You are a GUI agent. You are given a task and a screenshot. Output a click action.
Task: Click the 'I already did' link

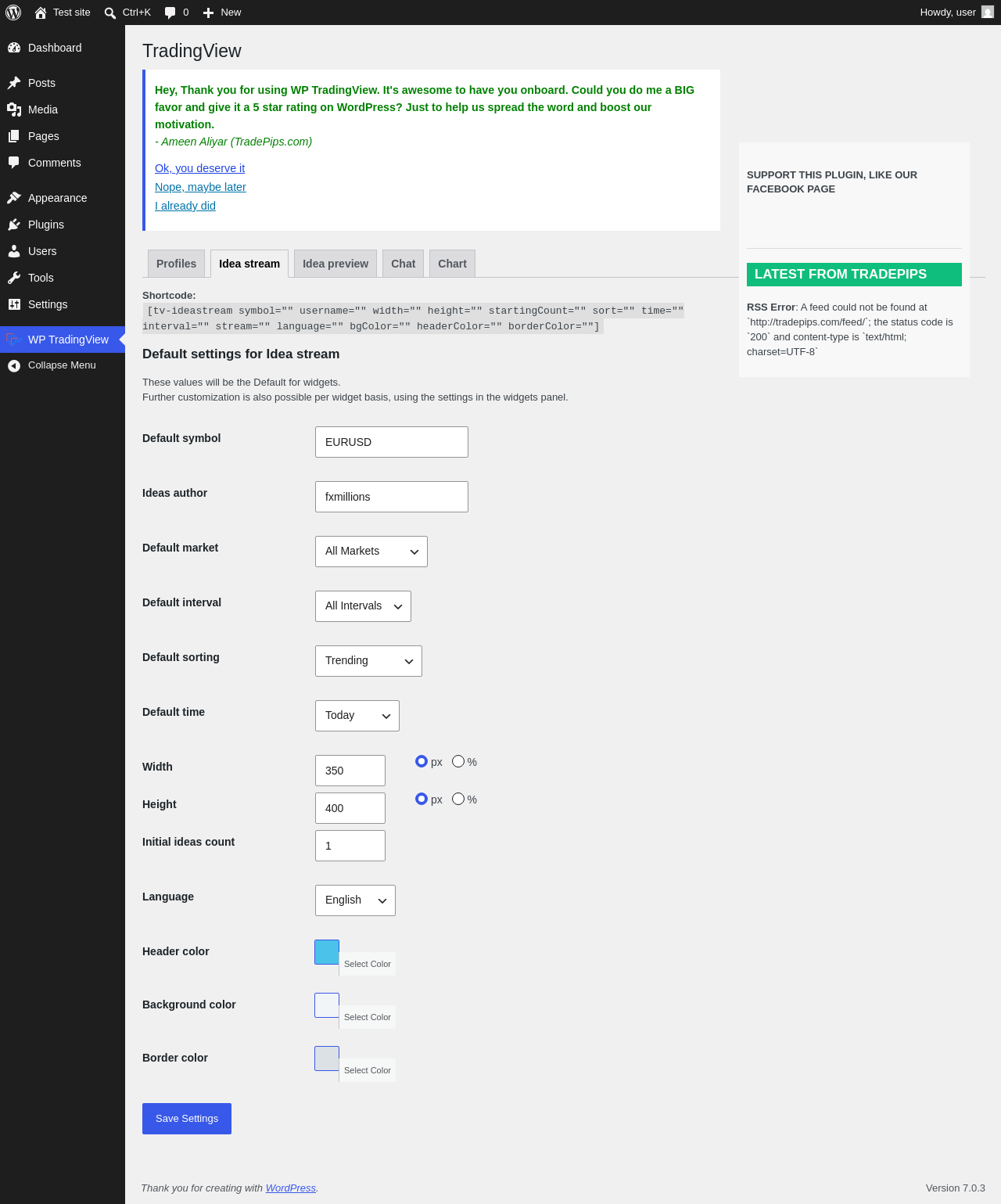(185, 206)
